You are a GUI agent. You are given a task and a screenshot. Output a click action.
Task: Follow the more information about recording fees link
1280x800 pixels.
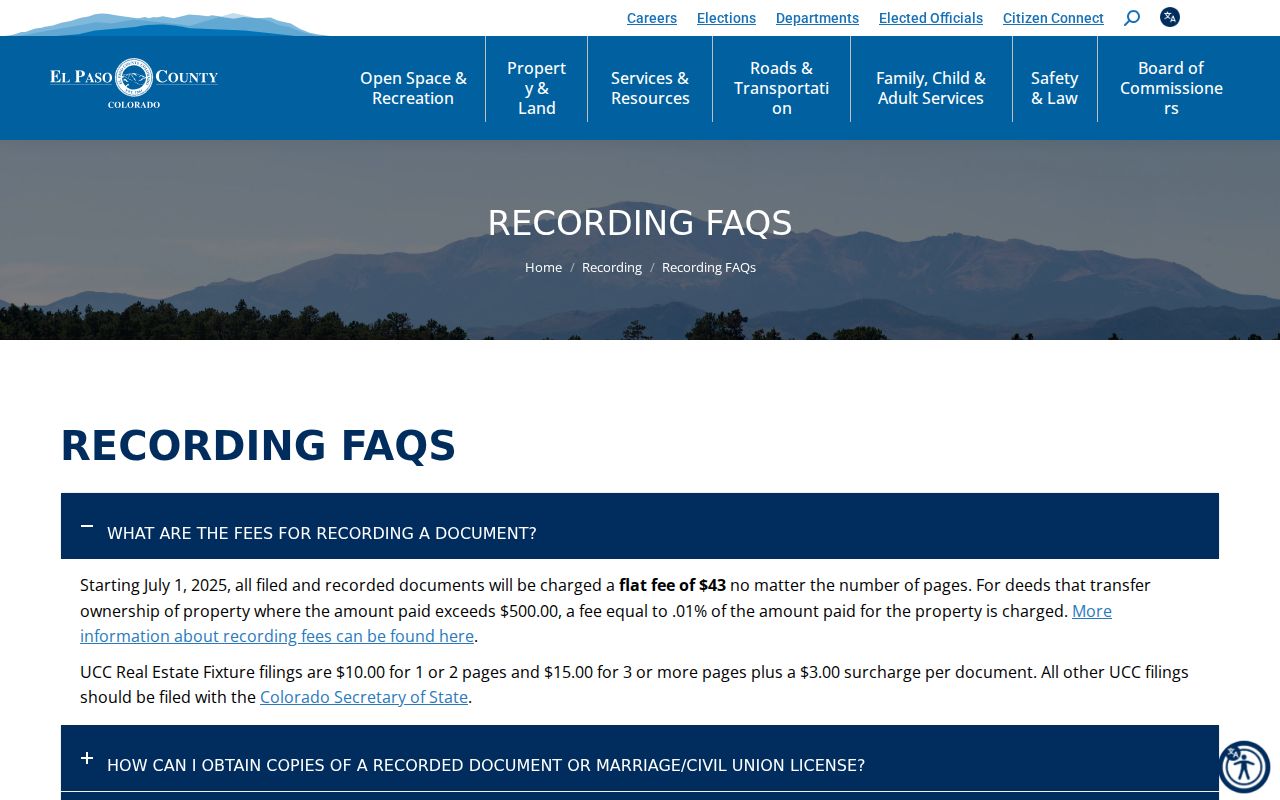point(596,623)
